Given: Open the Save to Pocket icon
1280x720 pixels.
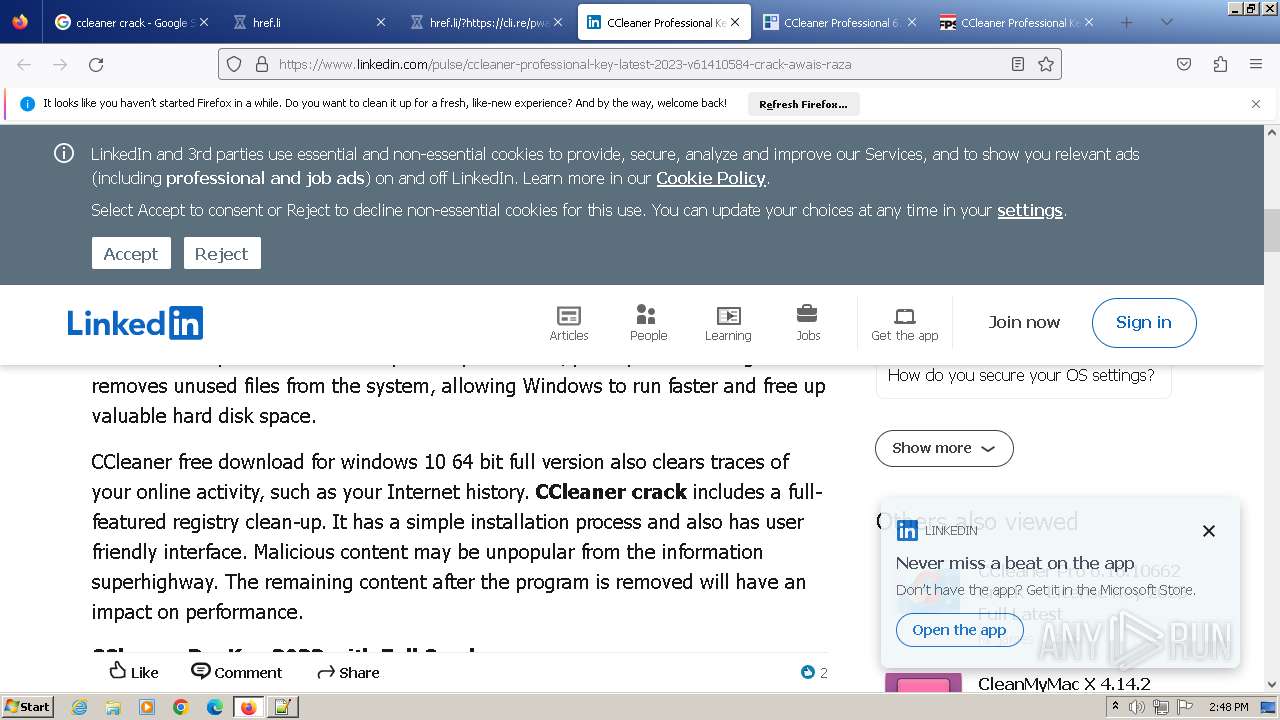Looking at the screenshot, I should click(x=1184, y=64).
